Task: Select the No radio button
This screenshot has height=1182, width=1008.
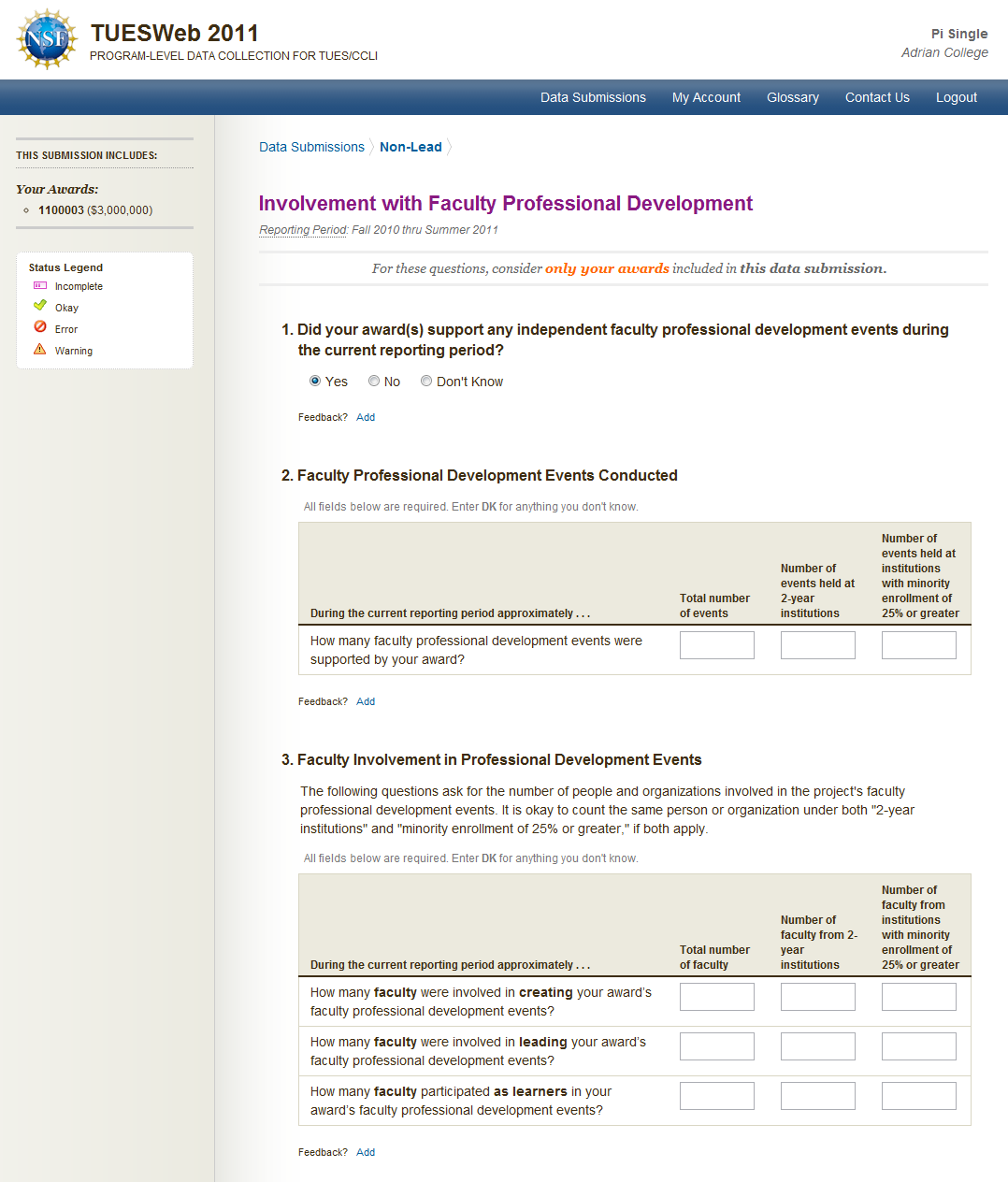Action: click(x=374, y=382)
